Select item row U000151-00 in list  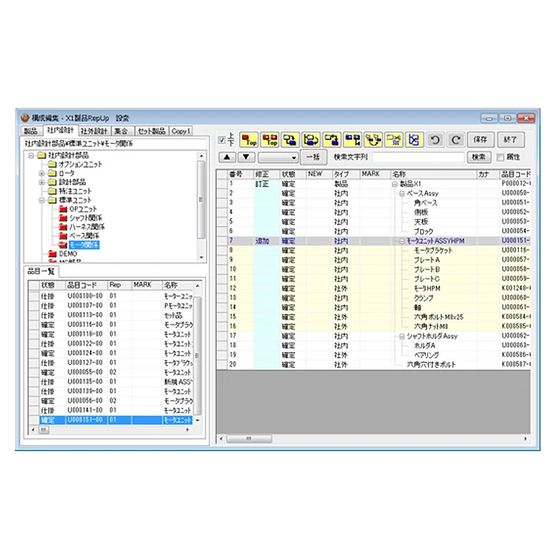(x=111, y=420)
